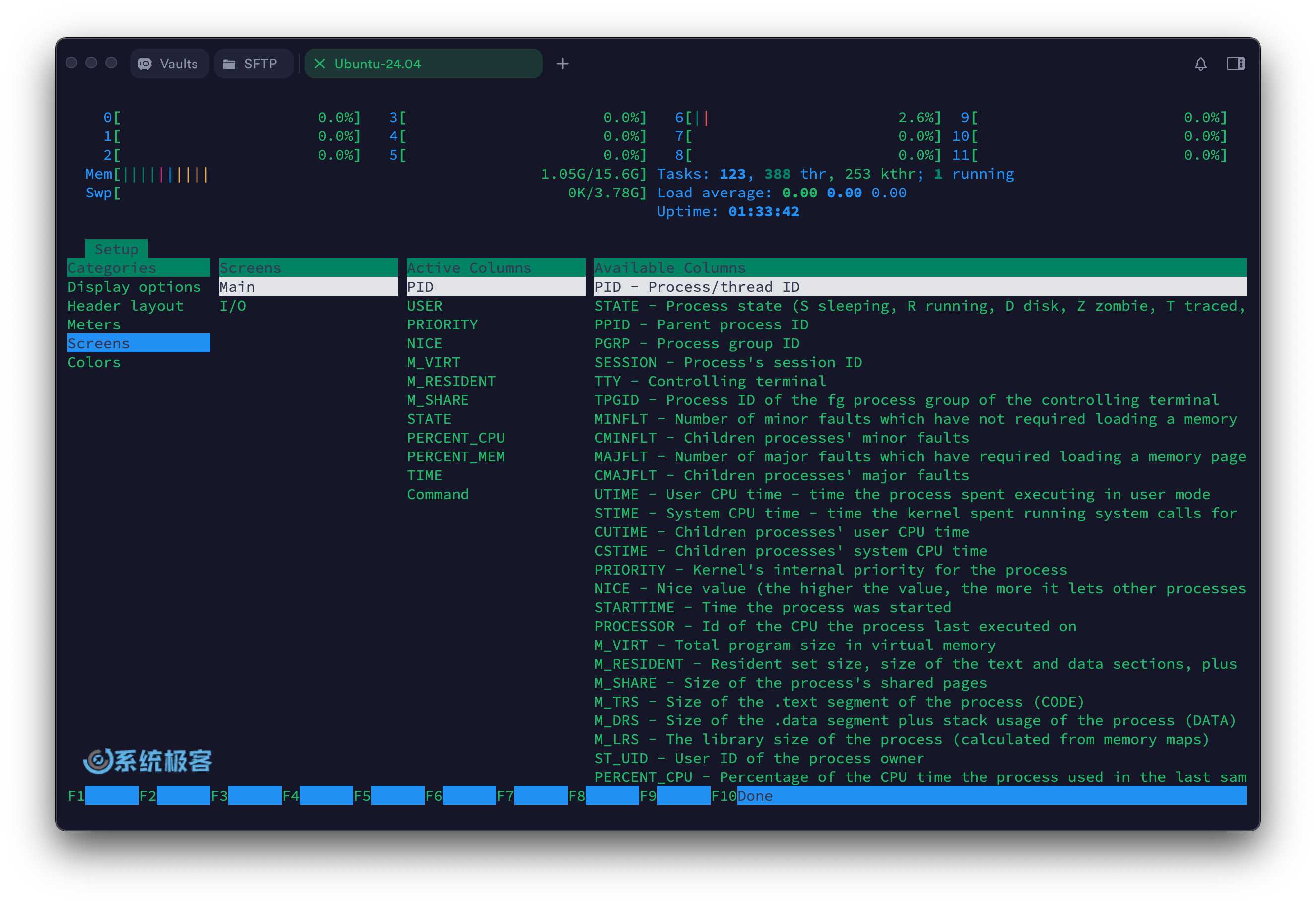Select 'NICE - Nice value' available row
This screenshot has height=904, width=1316.
(920, 589)
